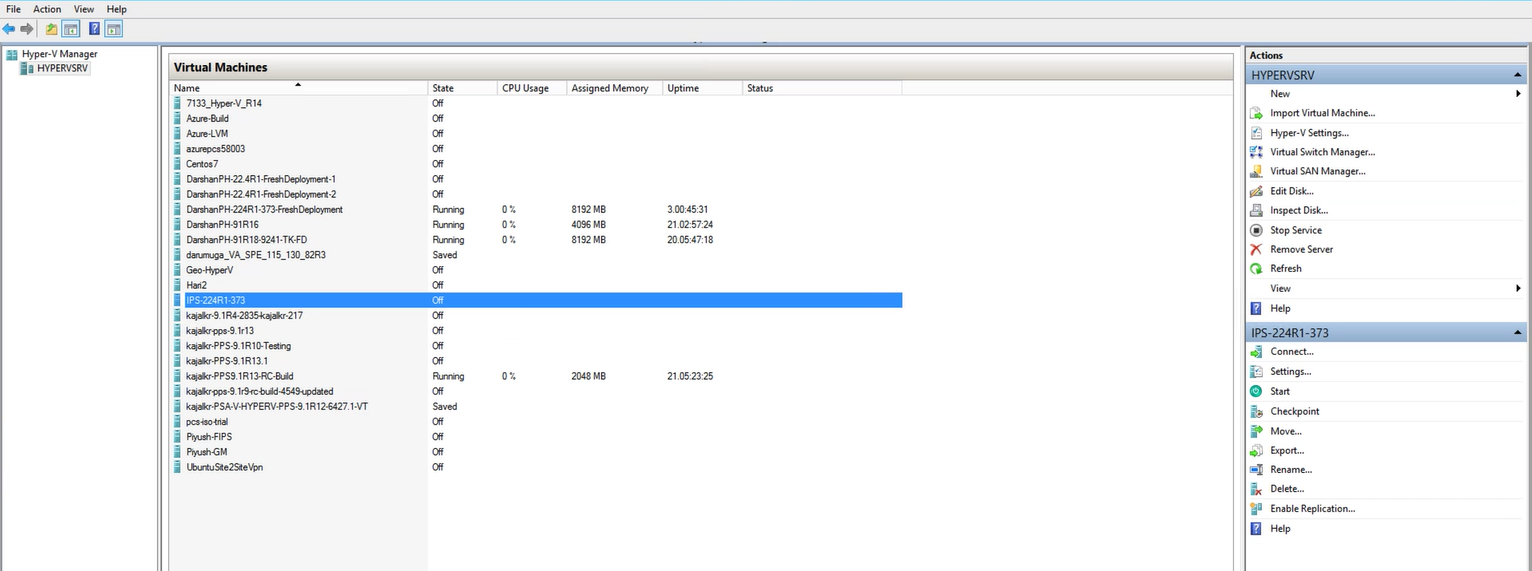Click the Inspect Disk icon
The image size is (1532, 571).
click(x=1257, y=210)
